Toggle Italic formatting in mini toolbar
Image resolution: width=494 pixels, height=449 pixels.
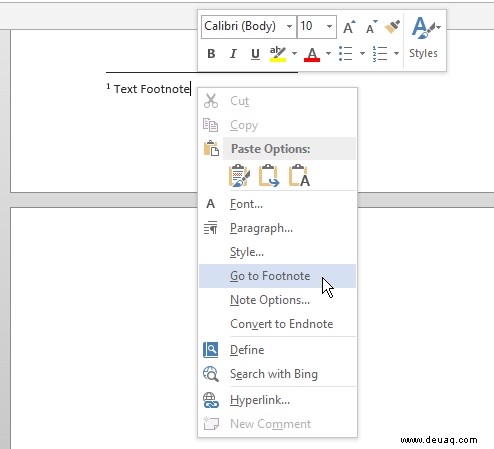[233, 54]
